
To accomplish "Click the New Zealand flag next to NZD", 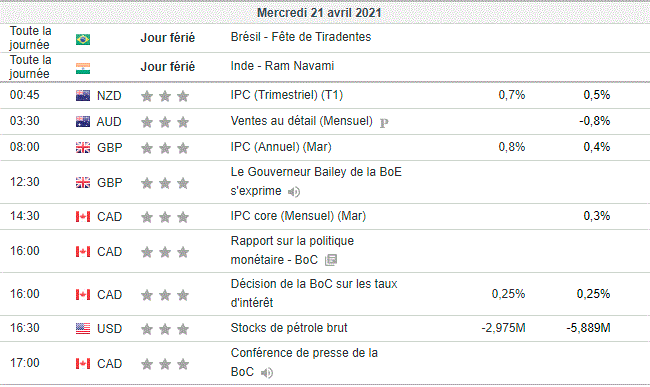I will (x=83, y=96).
